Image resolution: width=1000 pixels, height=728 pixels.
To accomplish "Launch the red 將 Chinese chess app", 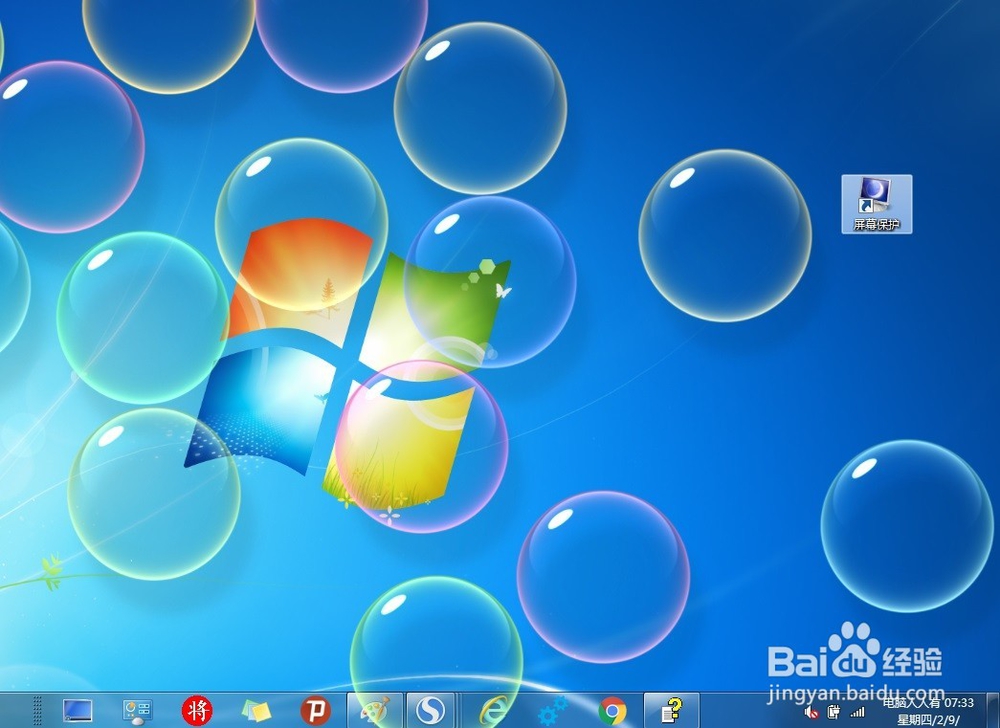I will pyautogui.click(x=197, y=710).
